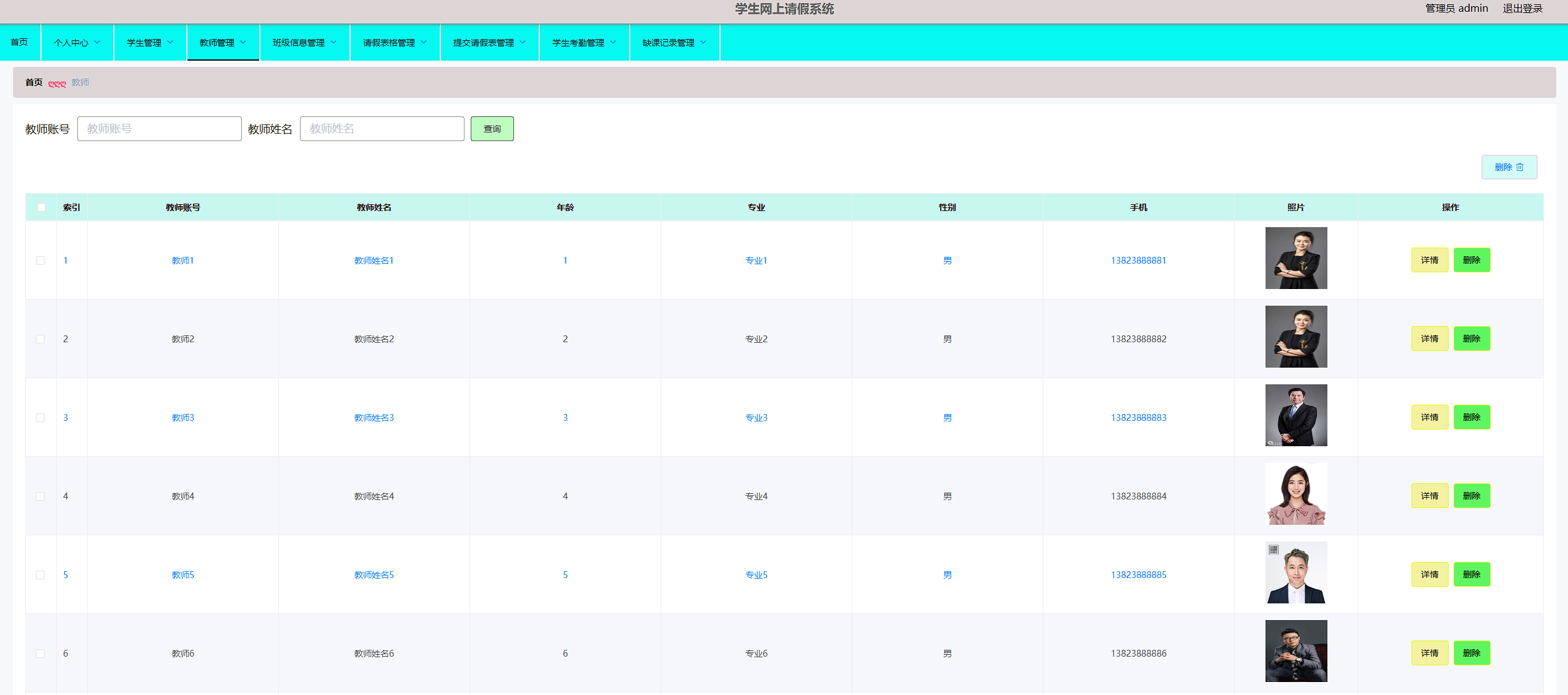View 详情 for 教师3
The image size is (1568, 695).
[1429, 417]
